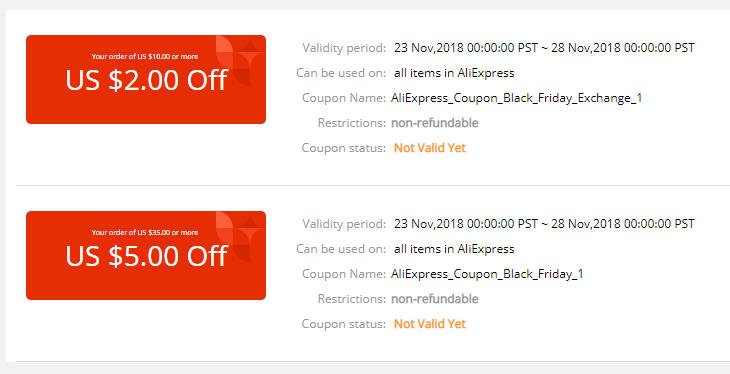Click the AliExpress_Coupon_Black_Friday_Exchange_1 coupon name
Screen dimensions: 730x374
point(517,98)
